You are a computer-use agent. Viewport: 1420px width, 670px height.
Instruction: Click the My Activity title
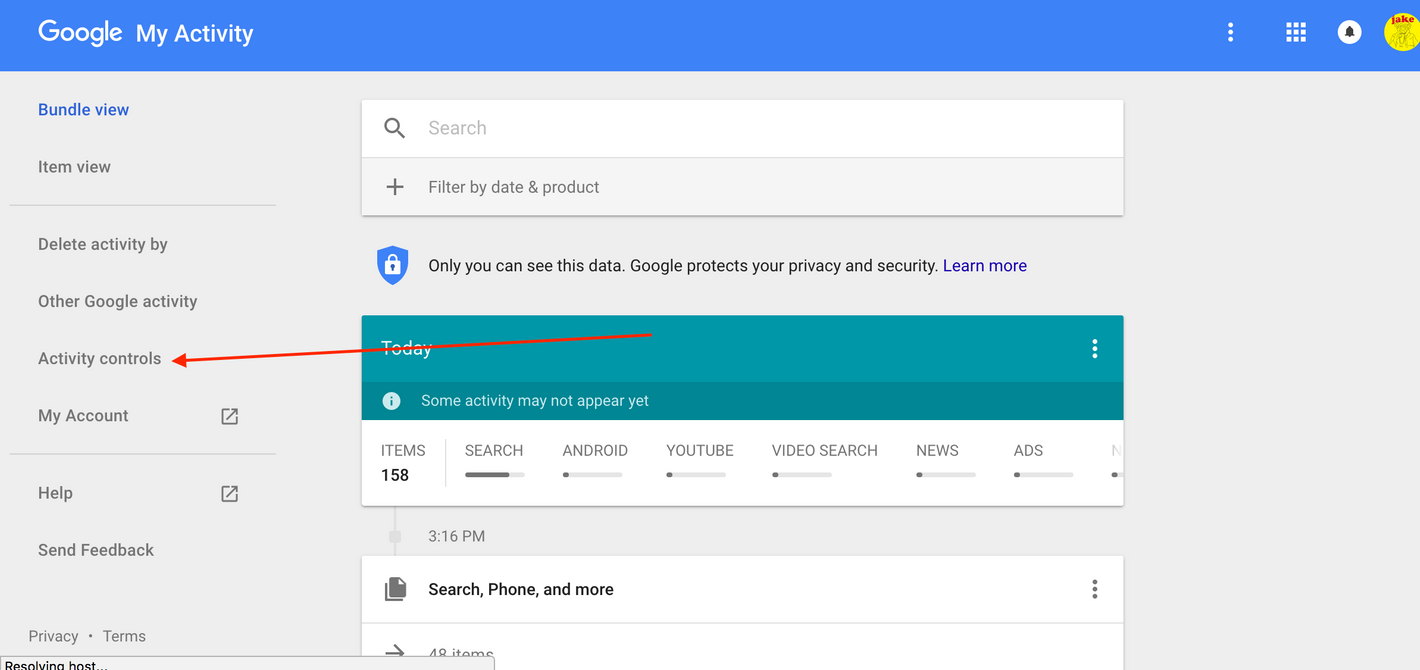coord(194,34)
